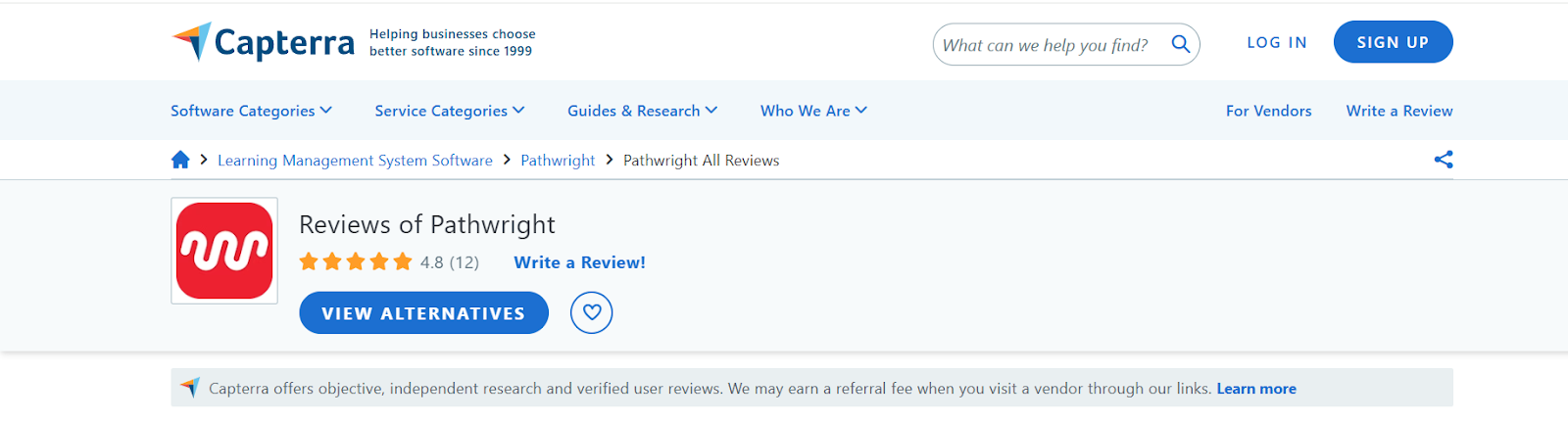The image size is (1568, 422).
Task: Open the Pathwright logo thumbnail
Action: pos(224,251)
